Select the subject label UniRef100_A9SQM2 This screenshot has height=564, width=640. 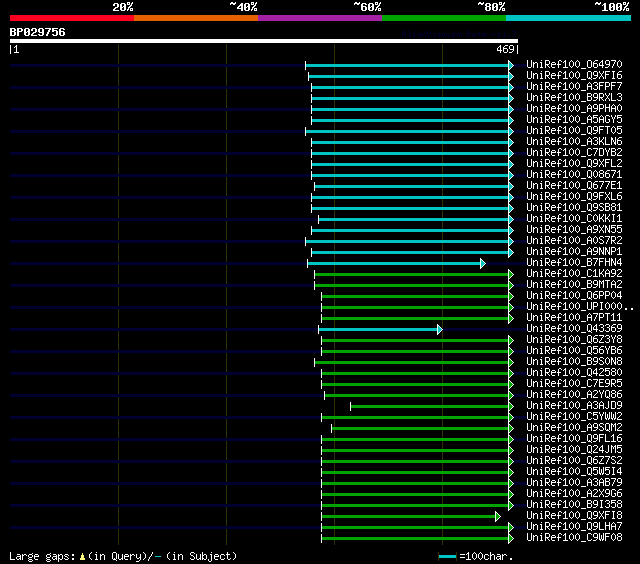coord(574,428)
